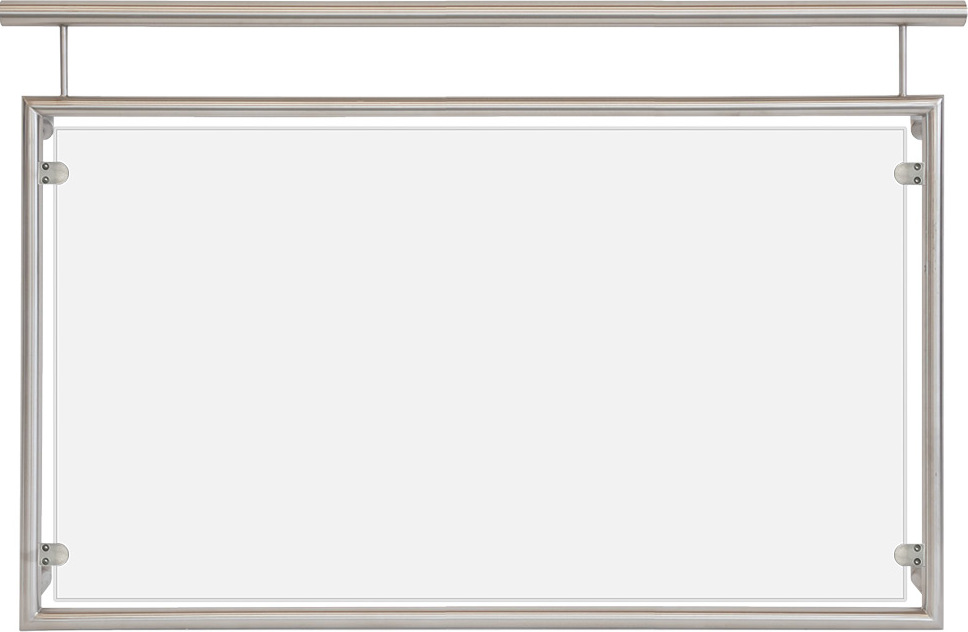The image size is (968, 632).
Task: Click the upper screw on top-left clamp
Action: click(x=45, y=167)
